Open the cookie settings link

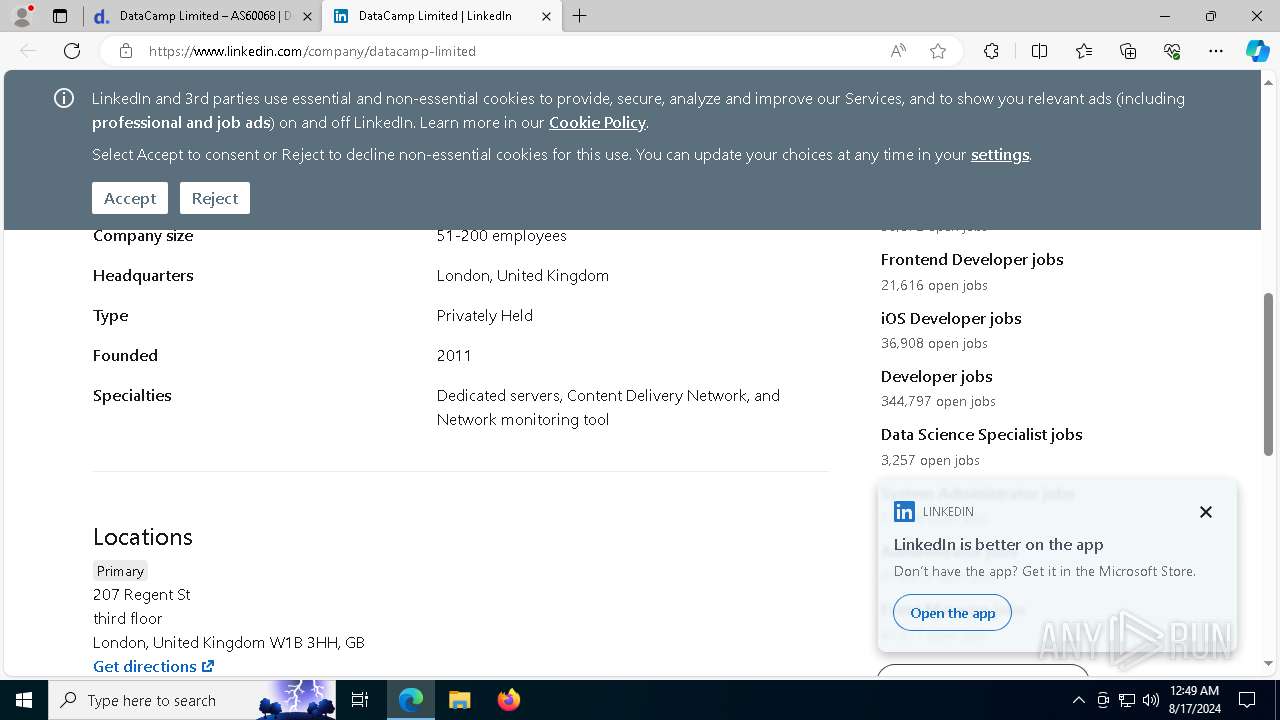(x=1000, y=154)
